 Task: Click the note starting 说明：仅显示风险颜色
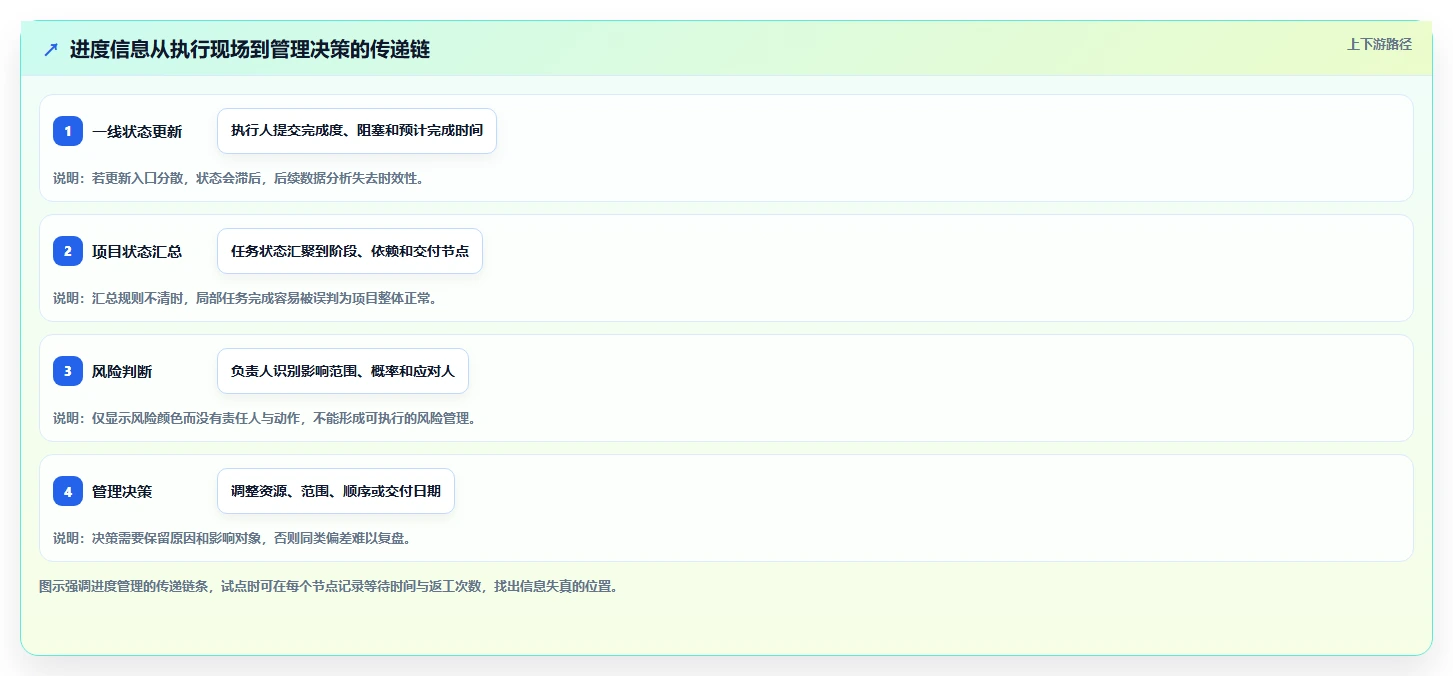tap(265, 418)
